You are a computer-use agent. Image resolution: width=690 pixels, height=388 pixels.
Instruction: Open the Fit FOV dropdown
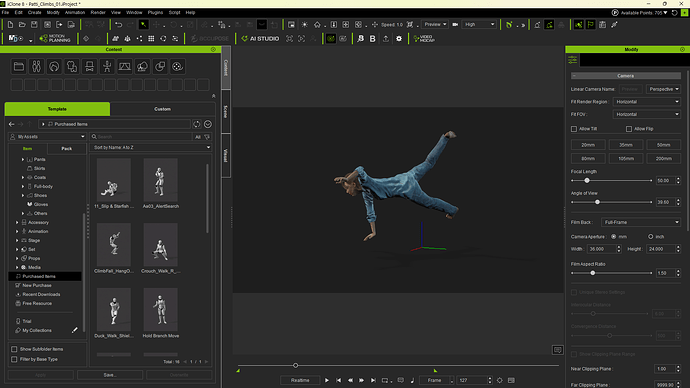pyautogui.click(x=647, y=114)
